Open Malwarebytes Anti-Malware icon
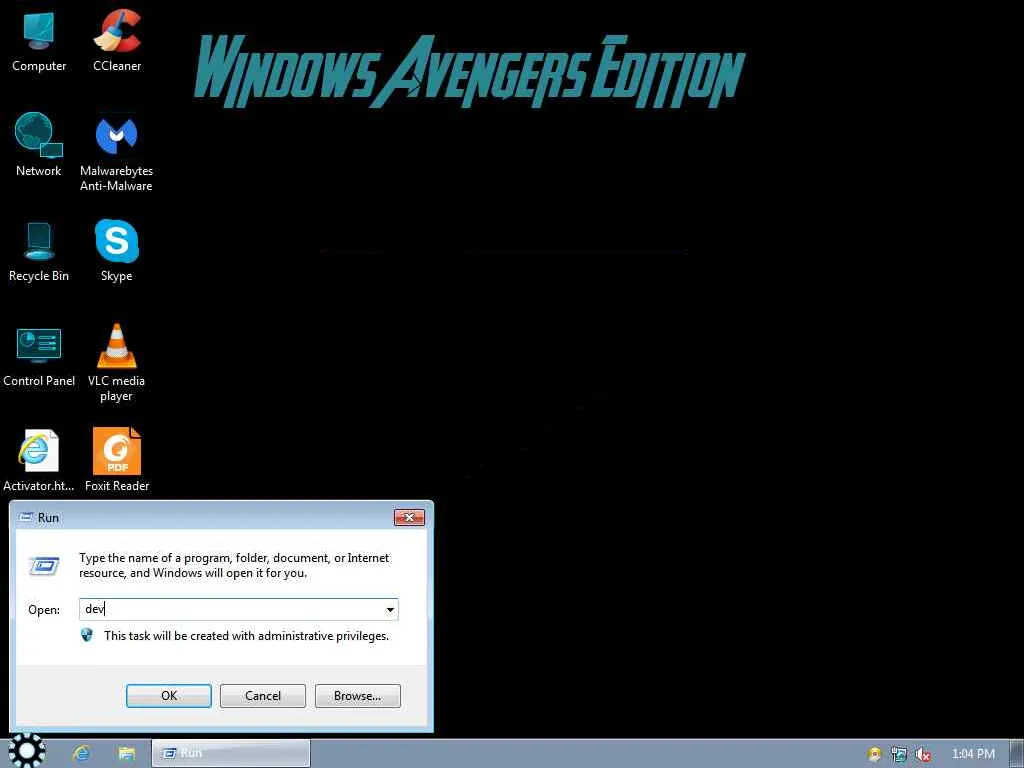The width and height of the screenshot is (1024, 768). [117, 152]
